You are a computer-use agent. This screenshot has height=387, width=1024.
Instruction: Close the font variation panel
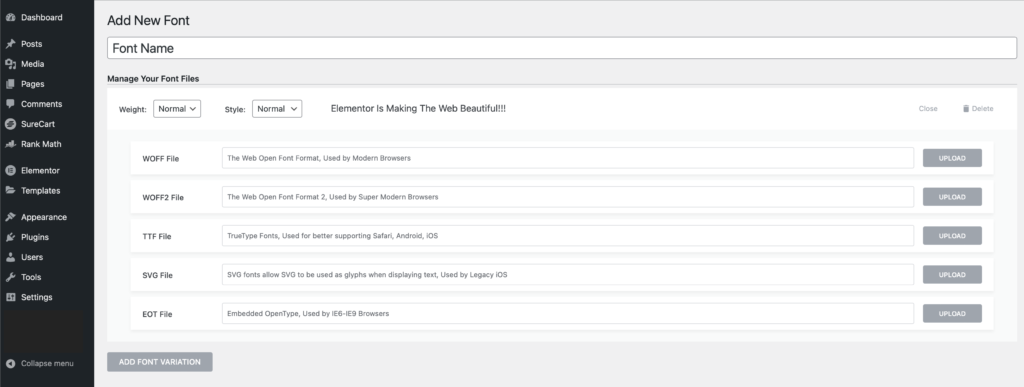pos(928,109)
